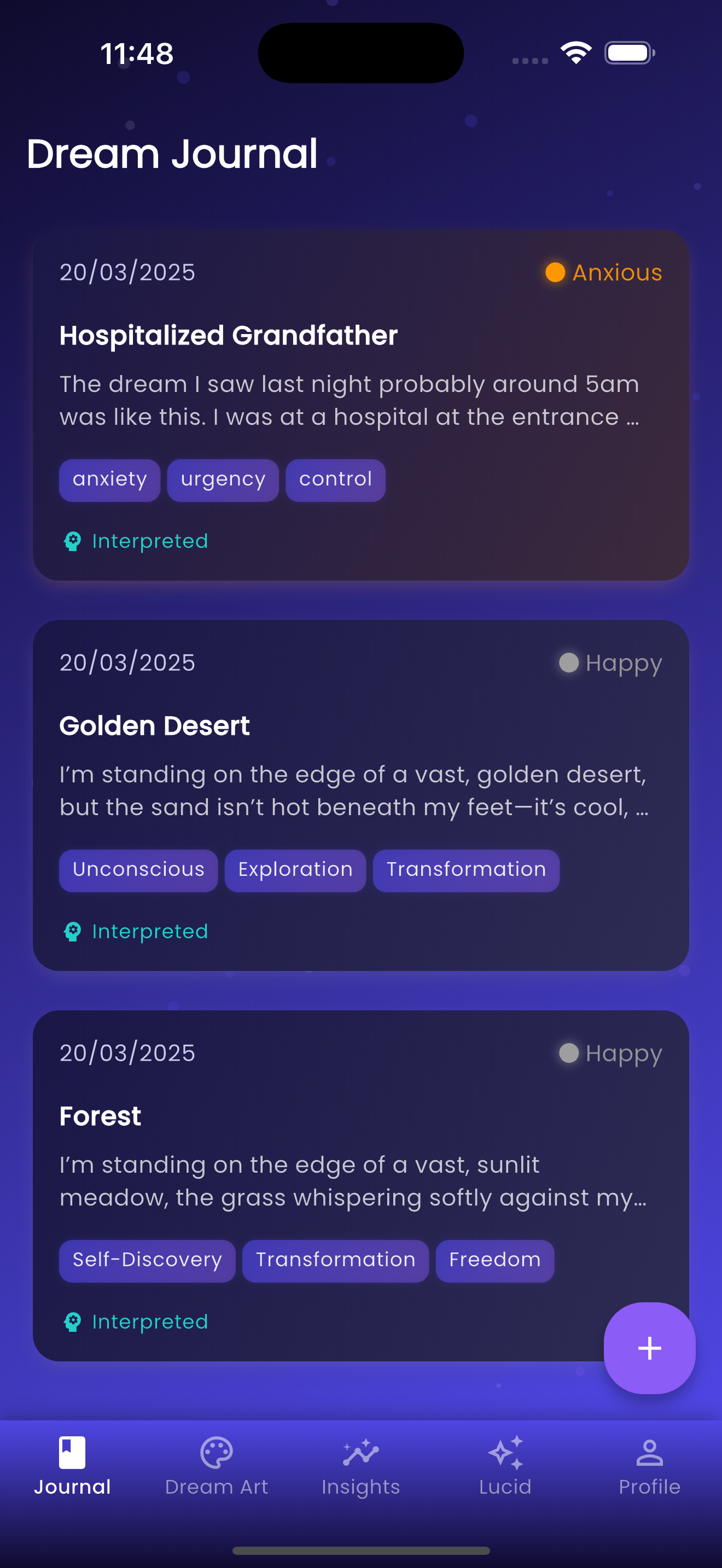Select the Journal bookmark icon
Image resolution: width=722 pixels, height=1568 pixels.
point(72,1453)
